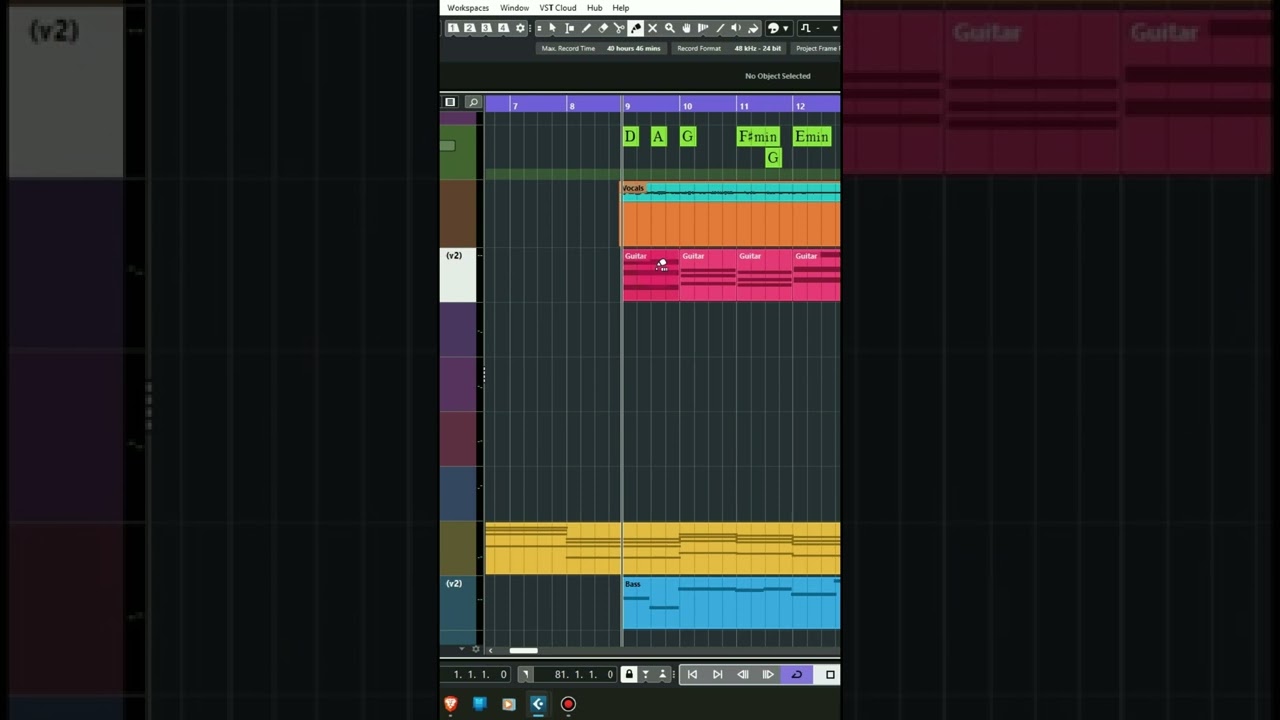Click the horizontal scrollbar thumb
This screenshot has width=1280, height=720.
[523, 650]
